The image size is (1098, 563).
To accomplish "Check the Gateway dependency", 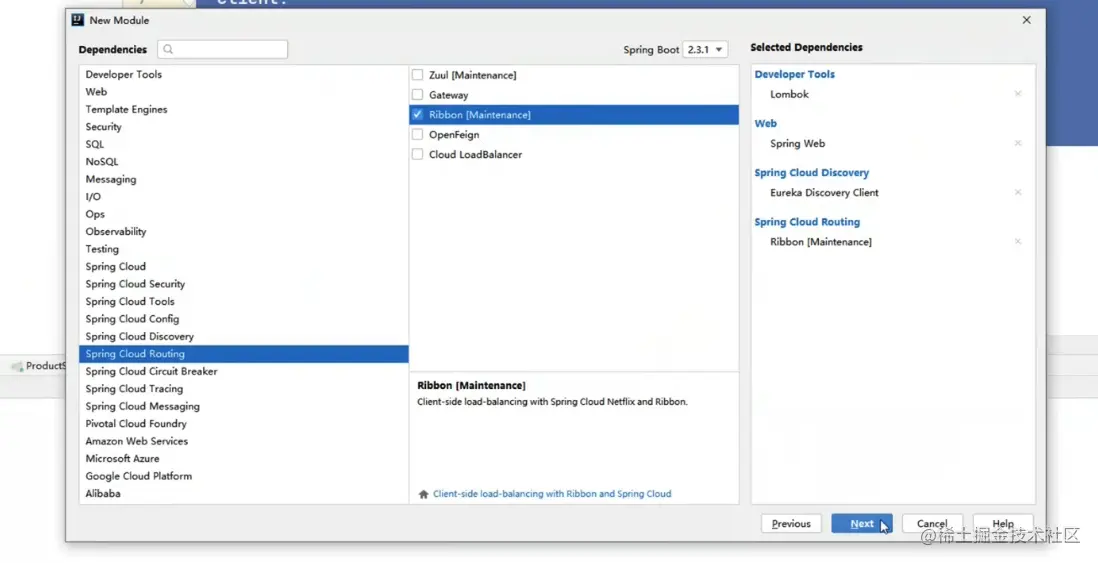I will (417, 95).
